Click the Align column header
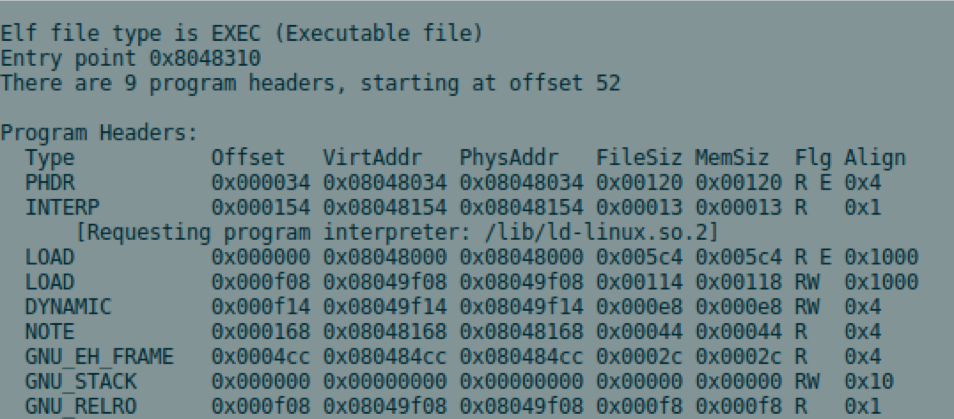This screenshot has width=954, height=419. point(875,158)
